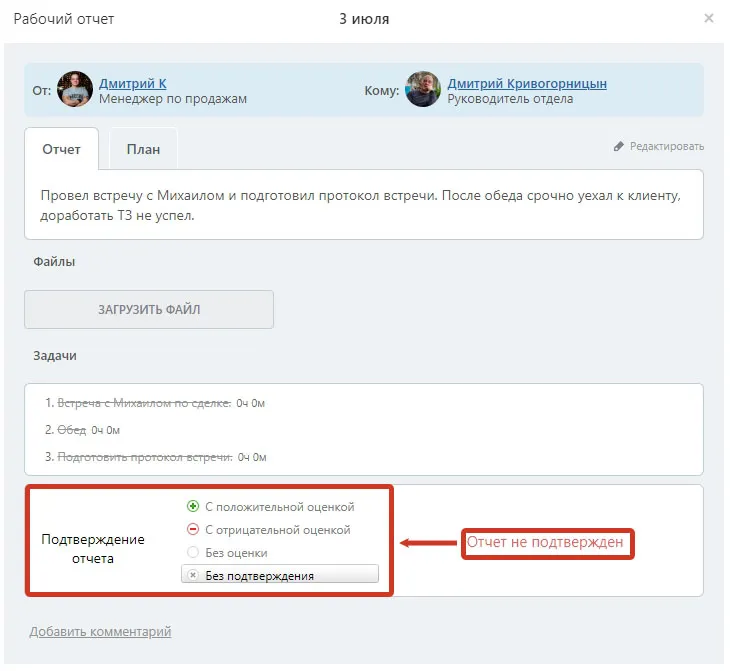The height and width of the screenshot is (671, 730).
Task: Click the pencil icon next to Редактировать
Action: (x=618, y=146)
